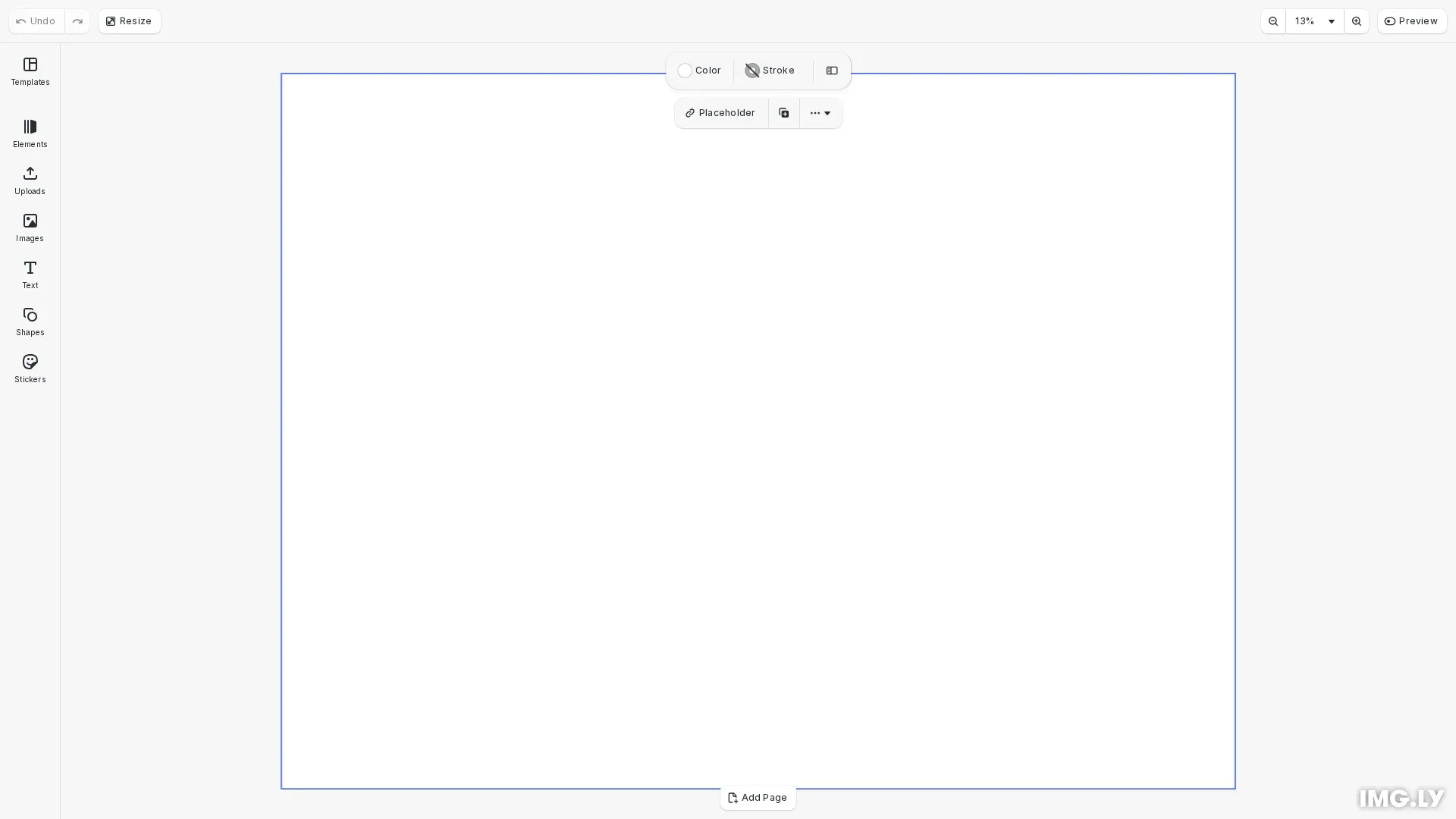Viewport: 1456px width, 819px height.
Task: Open the Templates panel
Action: coord(30,71)
